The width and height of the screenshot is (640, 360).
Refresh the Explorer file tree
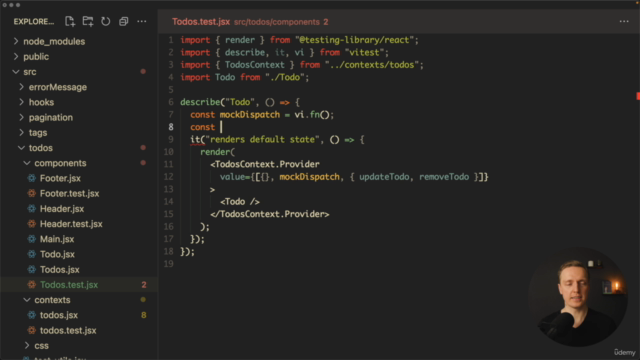coord(106,21)
